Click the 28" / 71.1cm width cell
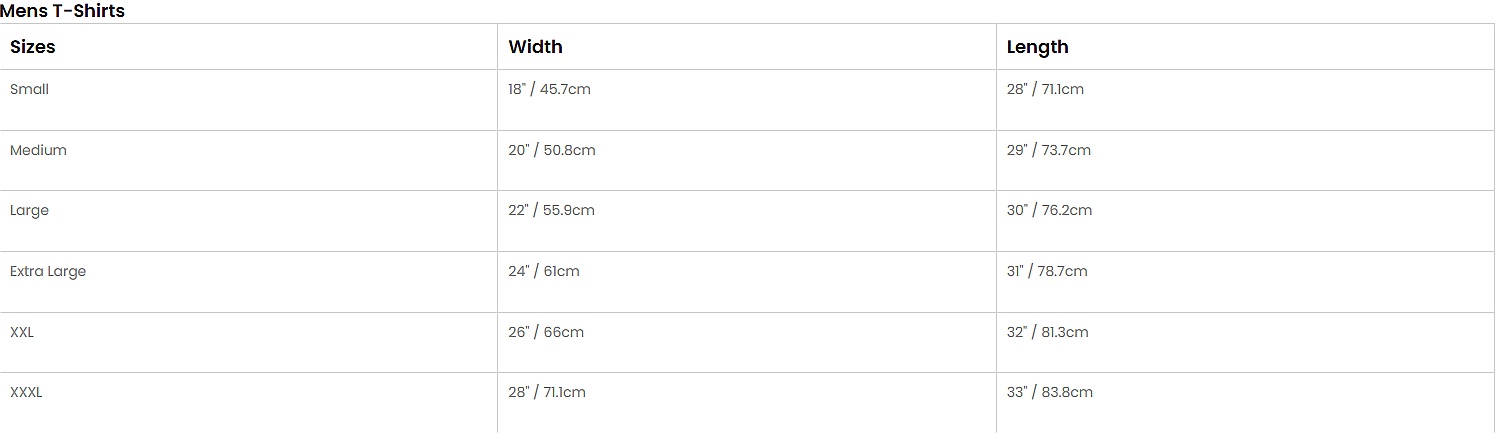The height and width of the screenshot is (433, 1496). [546, 393]
